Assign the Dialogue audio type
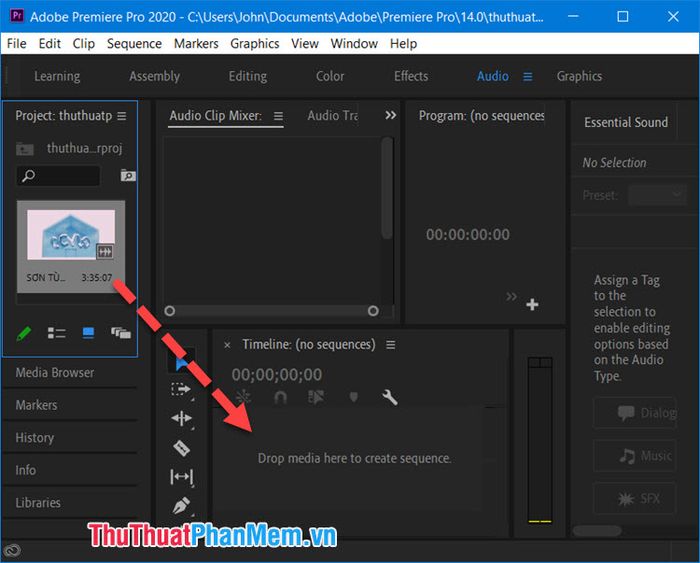This screenshot has width=700, height=563. 634,413
